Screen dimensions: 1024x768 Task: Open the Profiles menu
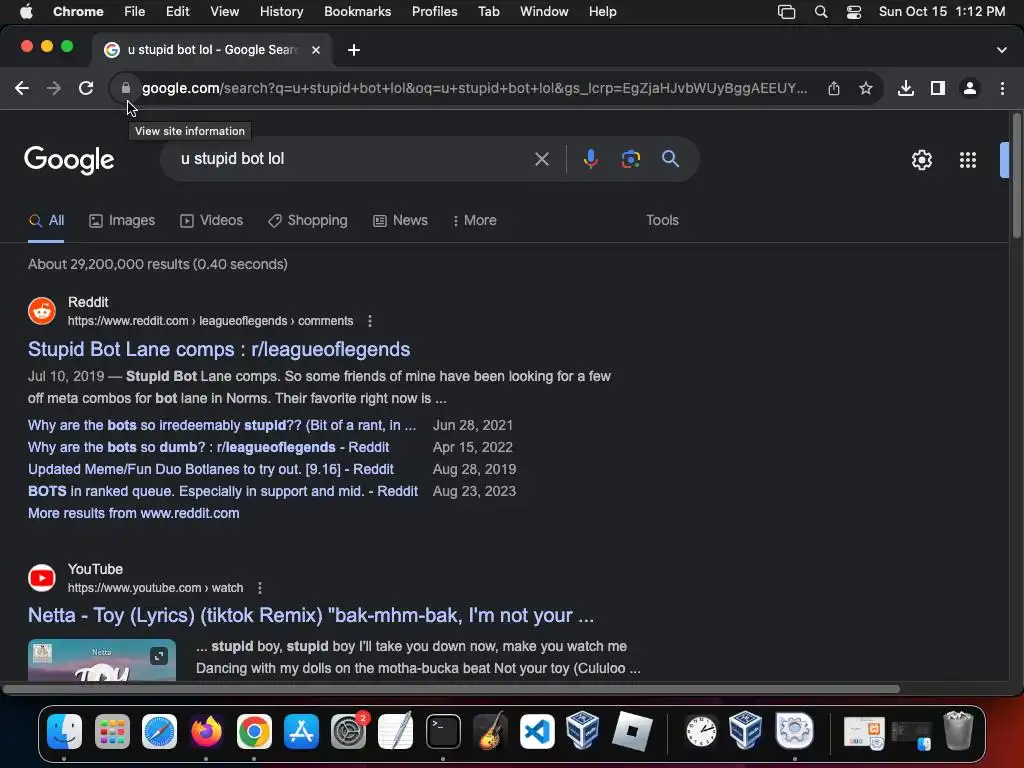coord(434,12)
